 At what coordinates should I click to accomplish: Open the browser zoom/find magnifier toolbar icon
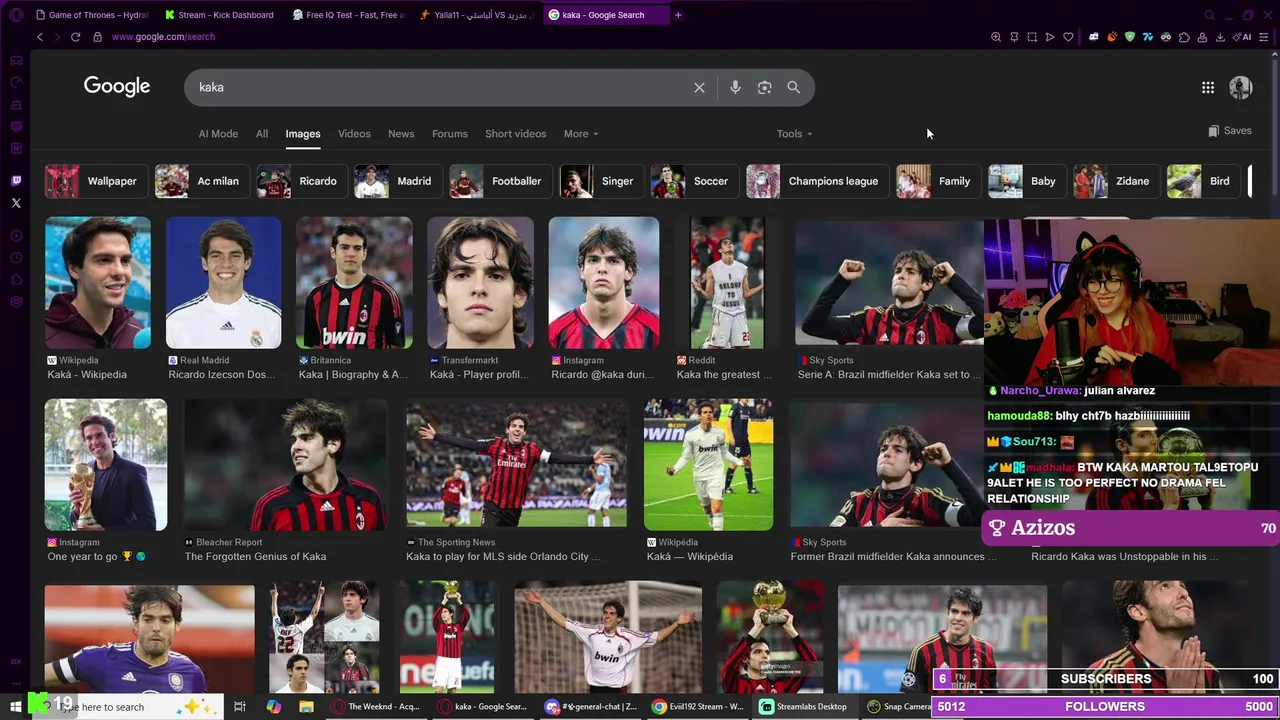click(x=996, y=37)
